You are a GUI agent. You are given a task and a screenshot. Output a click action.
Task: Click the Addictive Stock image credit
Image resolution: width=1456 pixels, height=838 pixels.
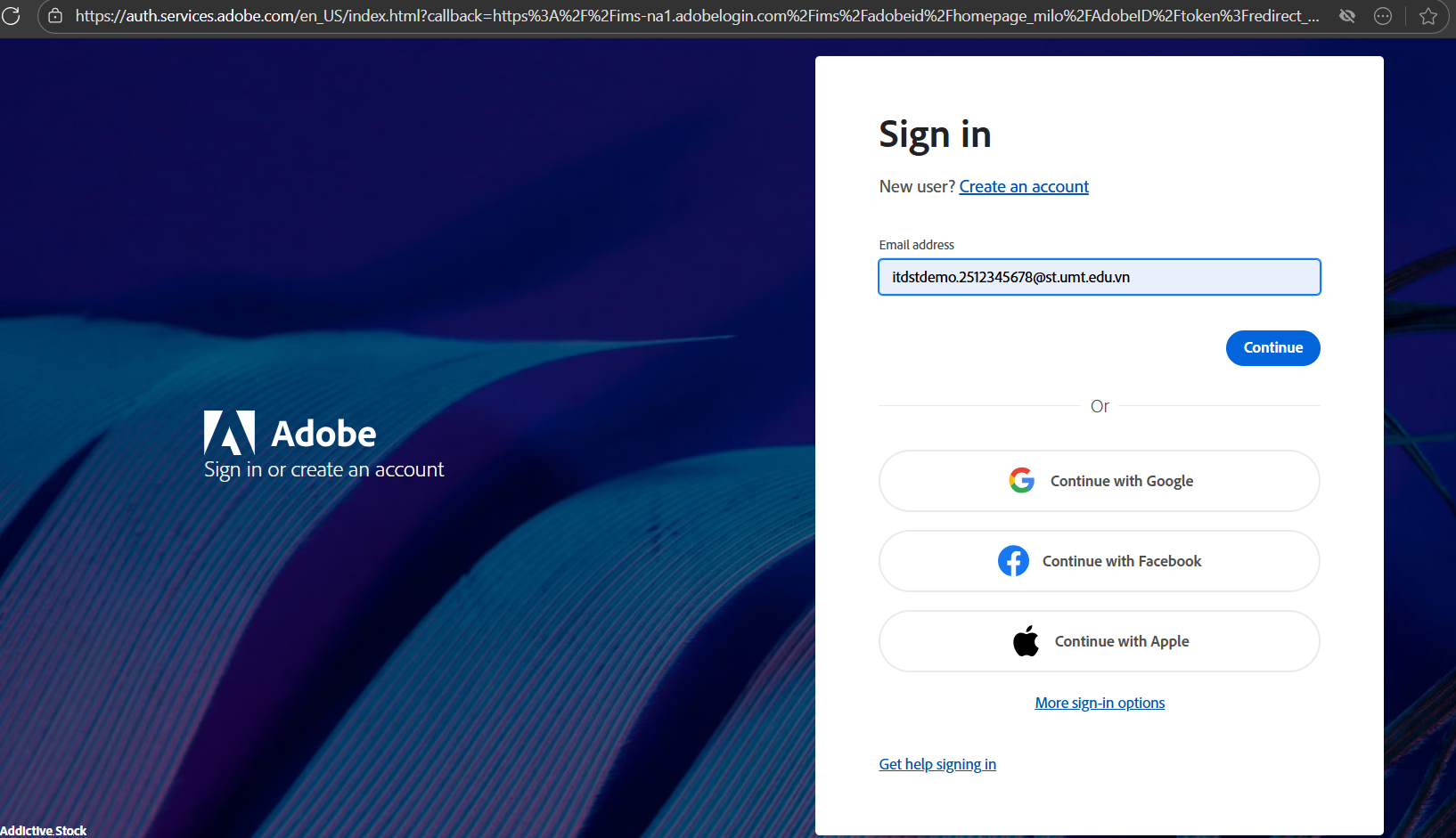[44, 831]
